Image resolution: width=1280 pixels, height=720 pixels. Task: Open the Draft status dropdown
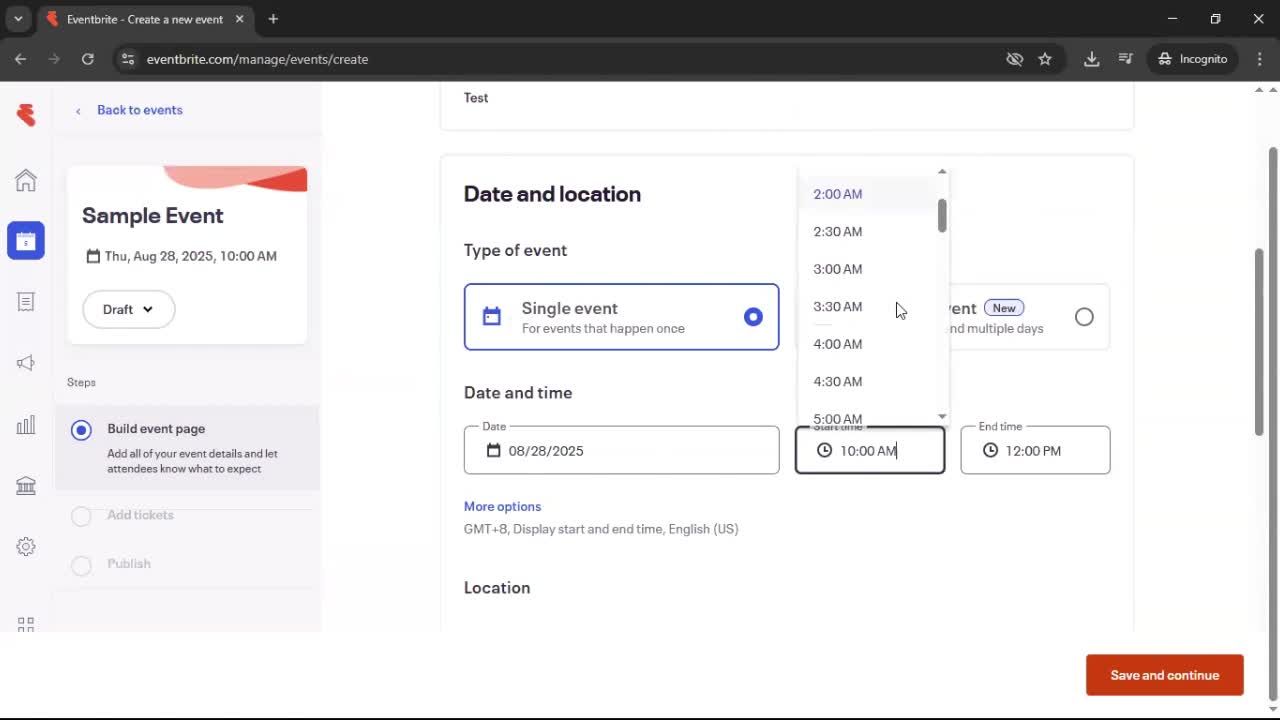coord(128,309)
